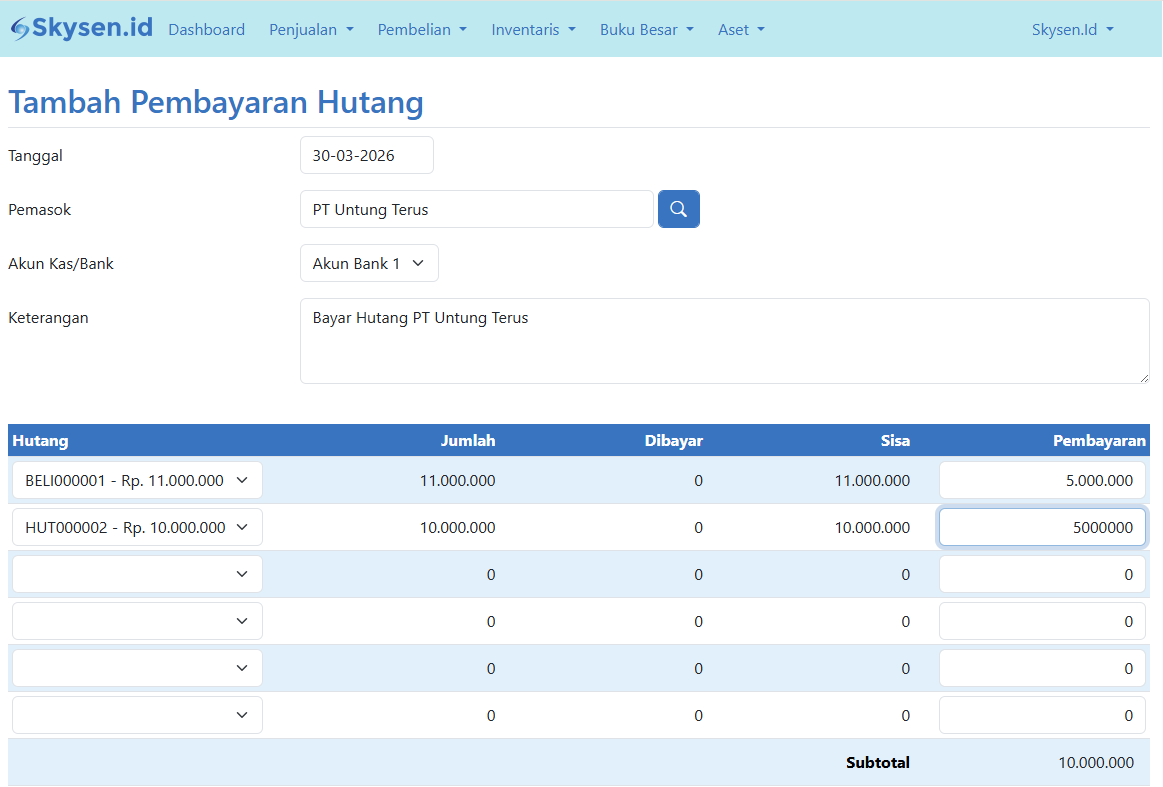
Task: Click the Tanggal date field
Action: click(x=366, y=155)
